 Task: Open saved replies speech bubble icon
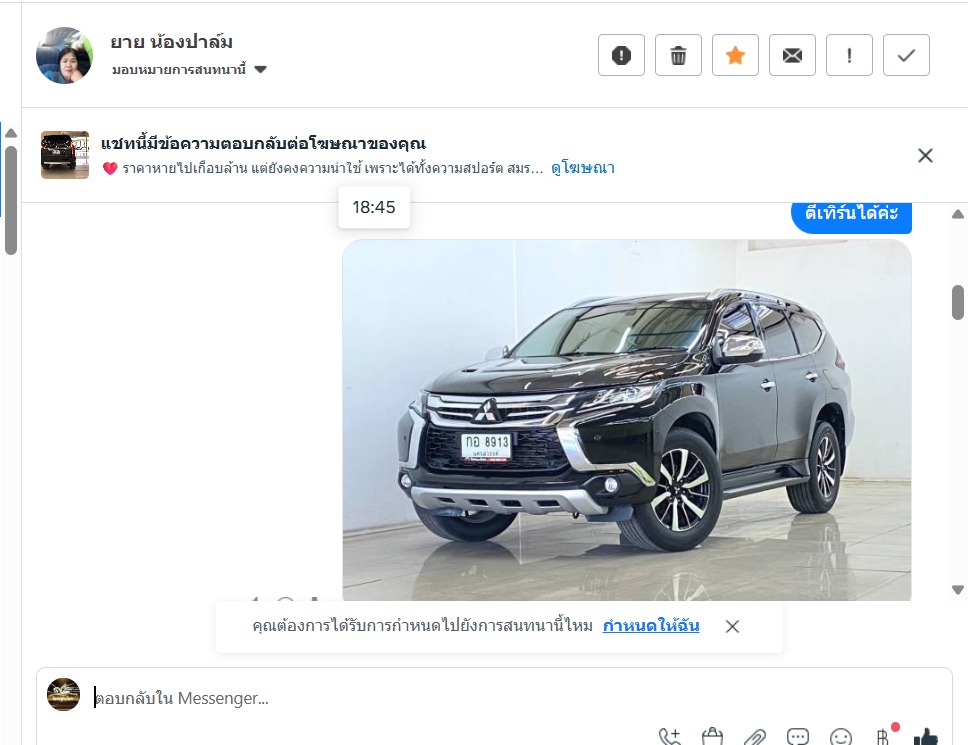[798, 736]
